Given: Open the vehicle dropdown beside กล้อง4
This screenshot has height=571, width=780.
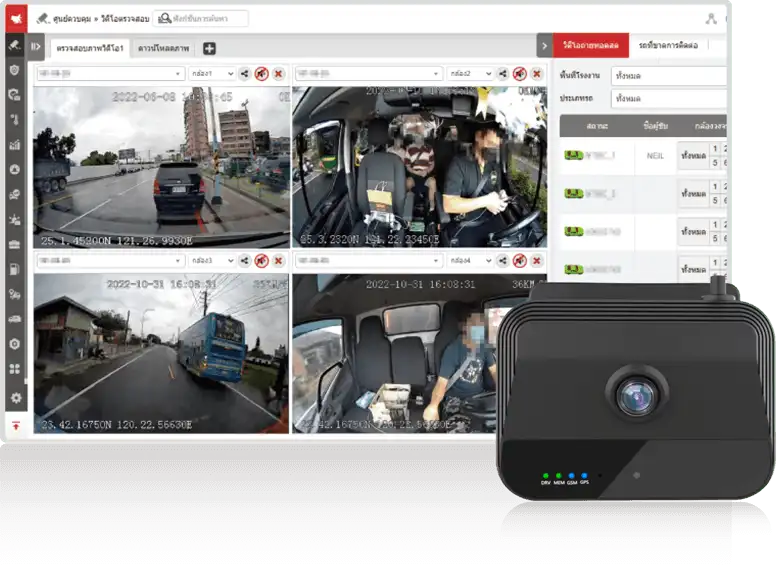Looking at the screenshot, I should click(368, 261).
